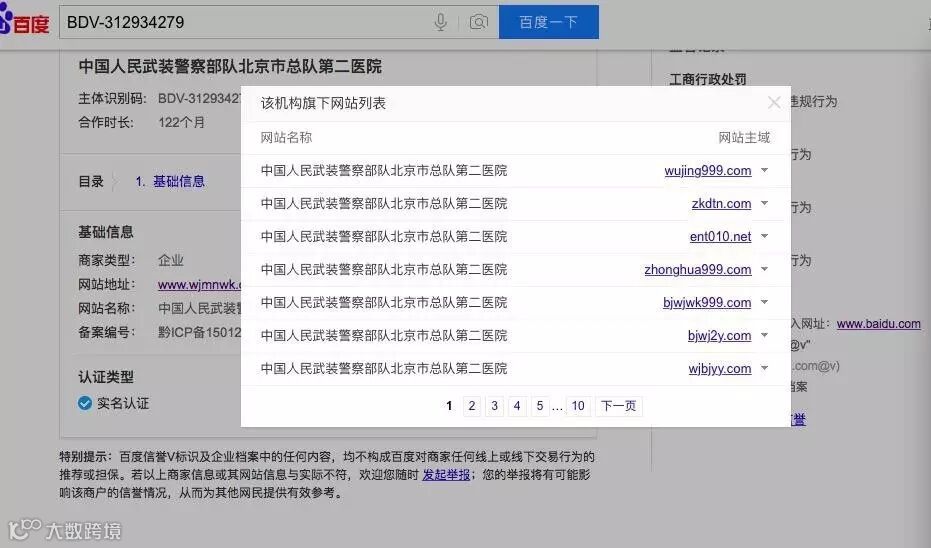931x548 pixels.
Task: Click the 百度一下 search button
Action: (x=549, y=22)
